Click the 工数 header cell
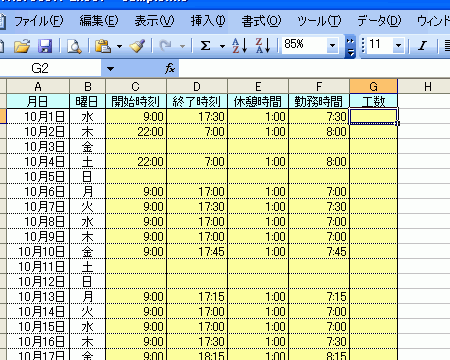450x360 pixels. (373, 101)
